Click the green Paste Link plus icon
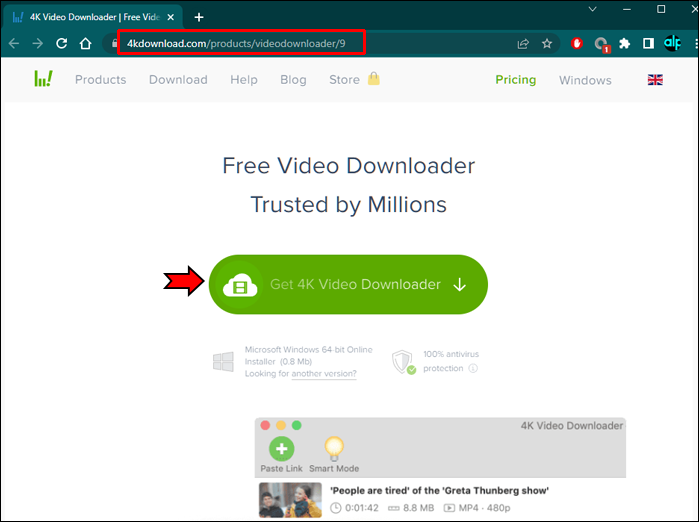 (x=282, y=448)
